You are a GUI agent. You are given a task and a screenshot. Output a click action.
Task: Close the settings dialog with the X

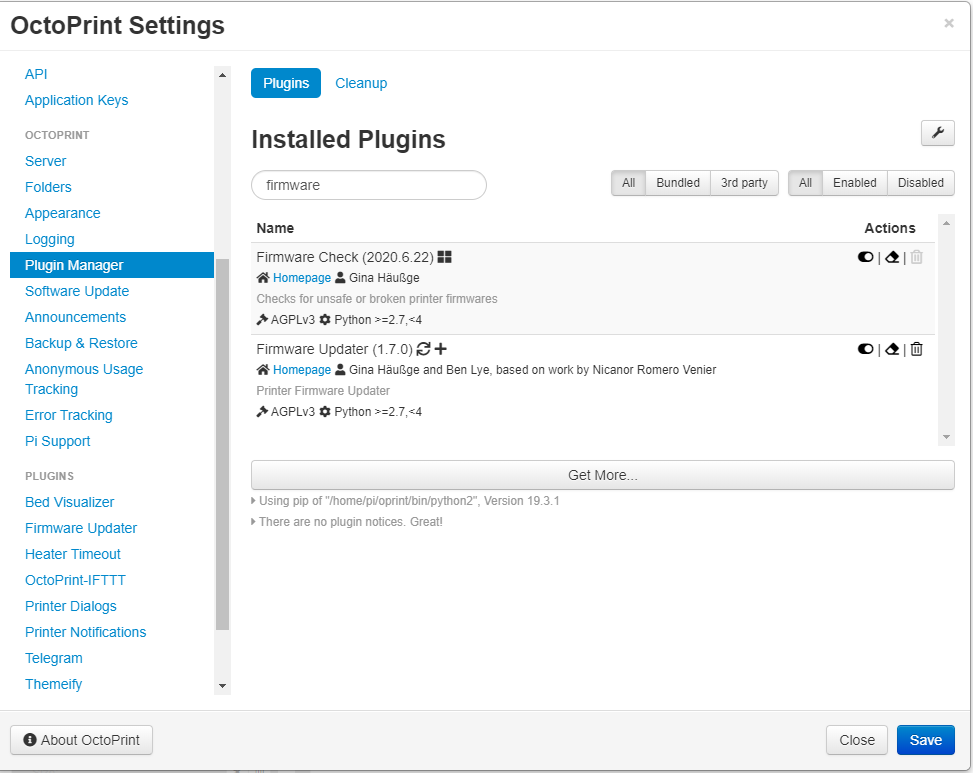point(949,24)
